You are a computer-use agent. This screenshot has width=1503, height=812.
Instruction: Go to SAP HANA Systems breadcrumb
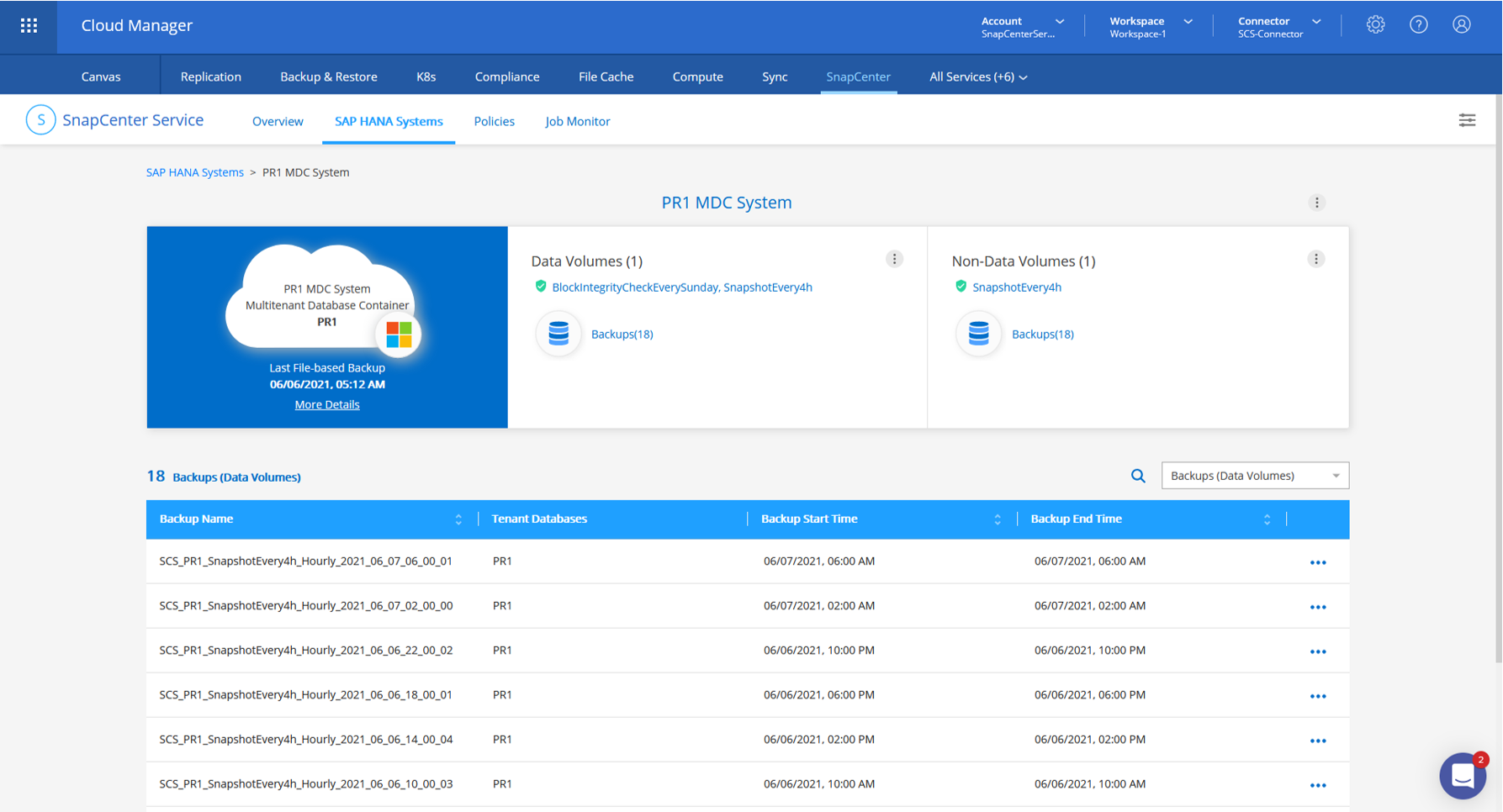pos(194,172)
